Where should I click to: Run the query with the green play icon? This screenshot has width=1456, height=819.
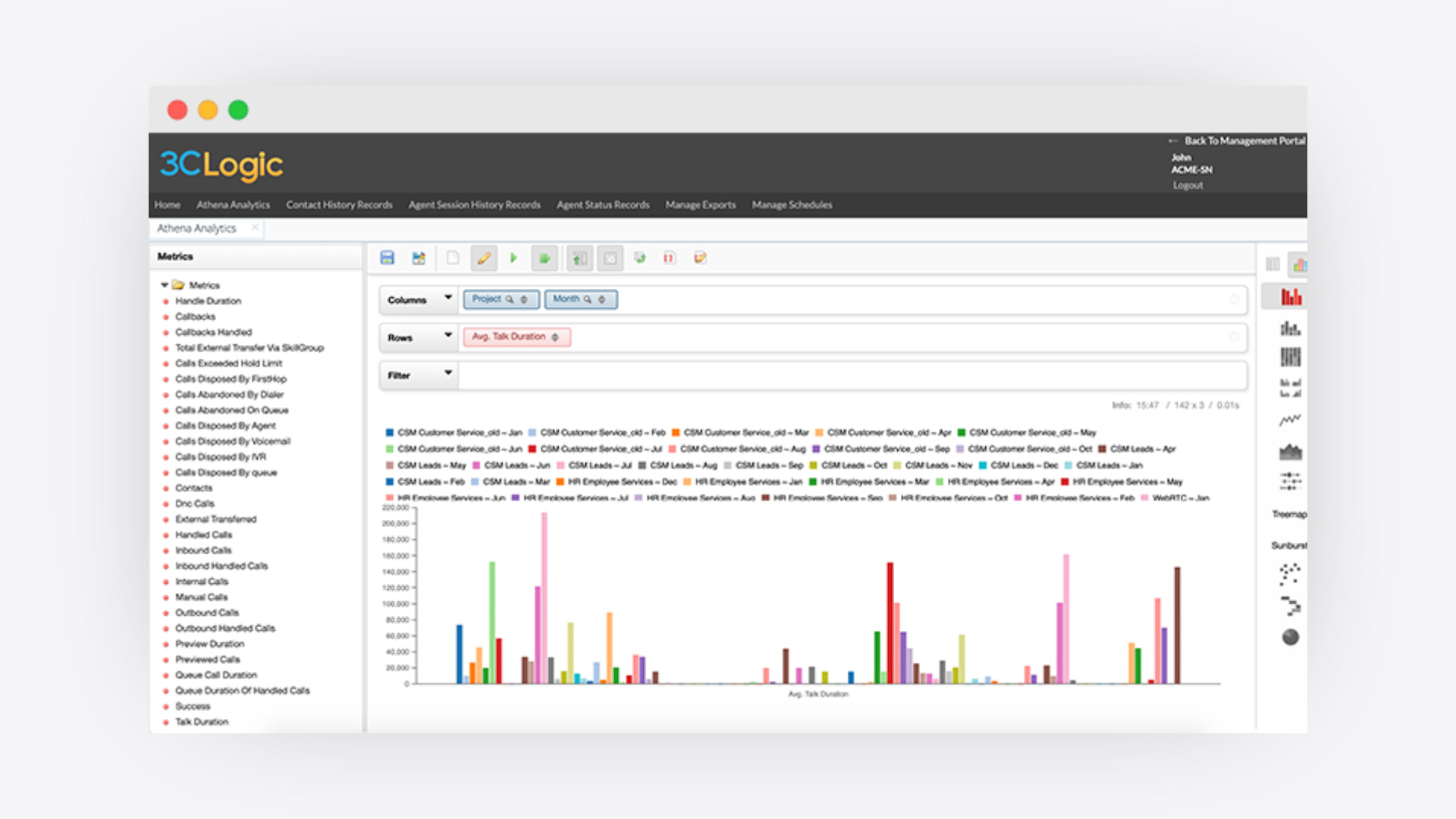click(x=513, y=258)
